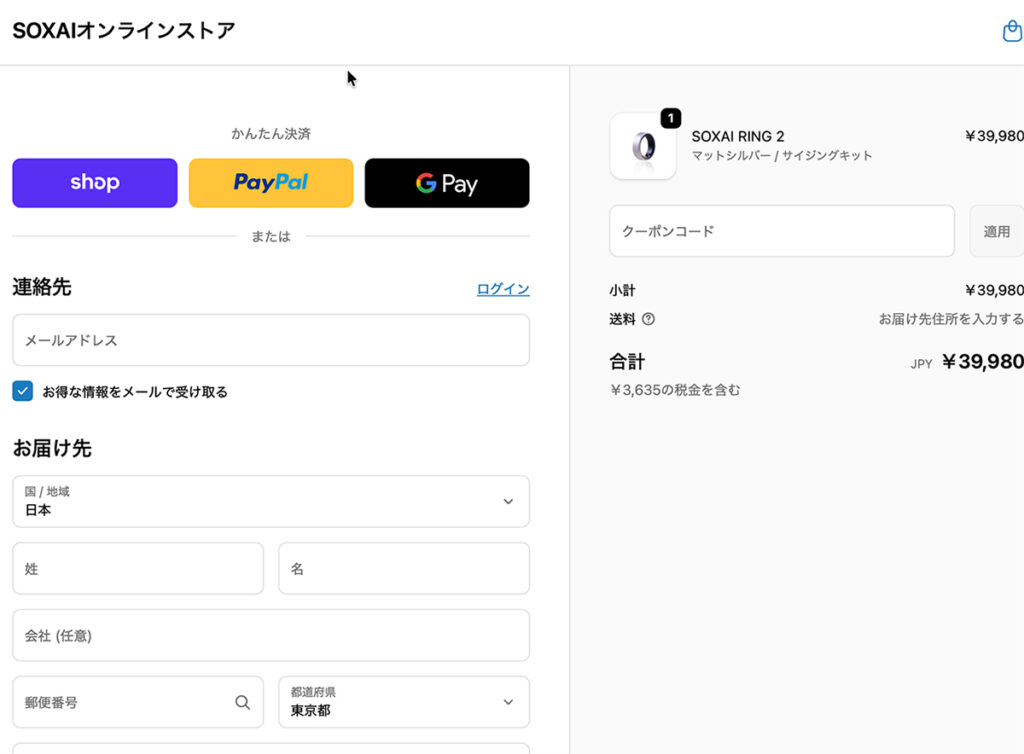Focus the メールアドレス email field
Image resolution: width=1024 pixels, height=754 pixels.
coord(271,340)
